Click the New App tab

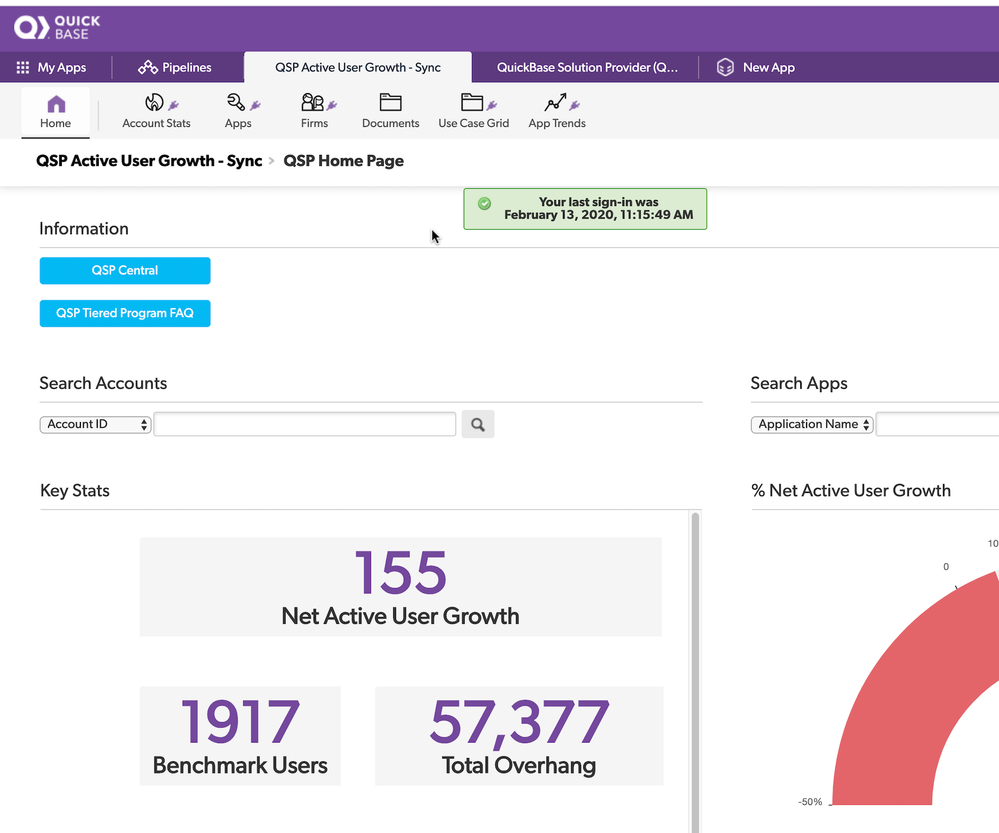[x=756, y=68]
